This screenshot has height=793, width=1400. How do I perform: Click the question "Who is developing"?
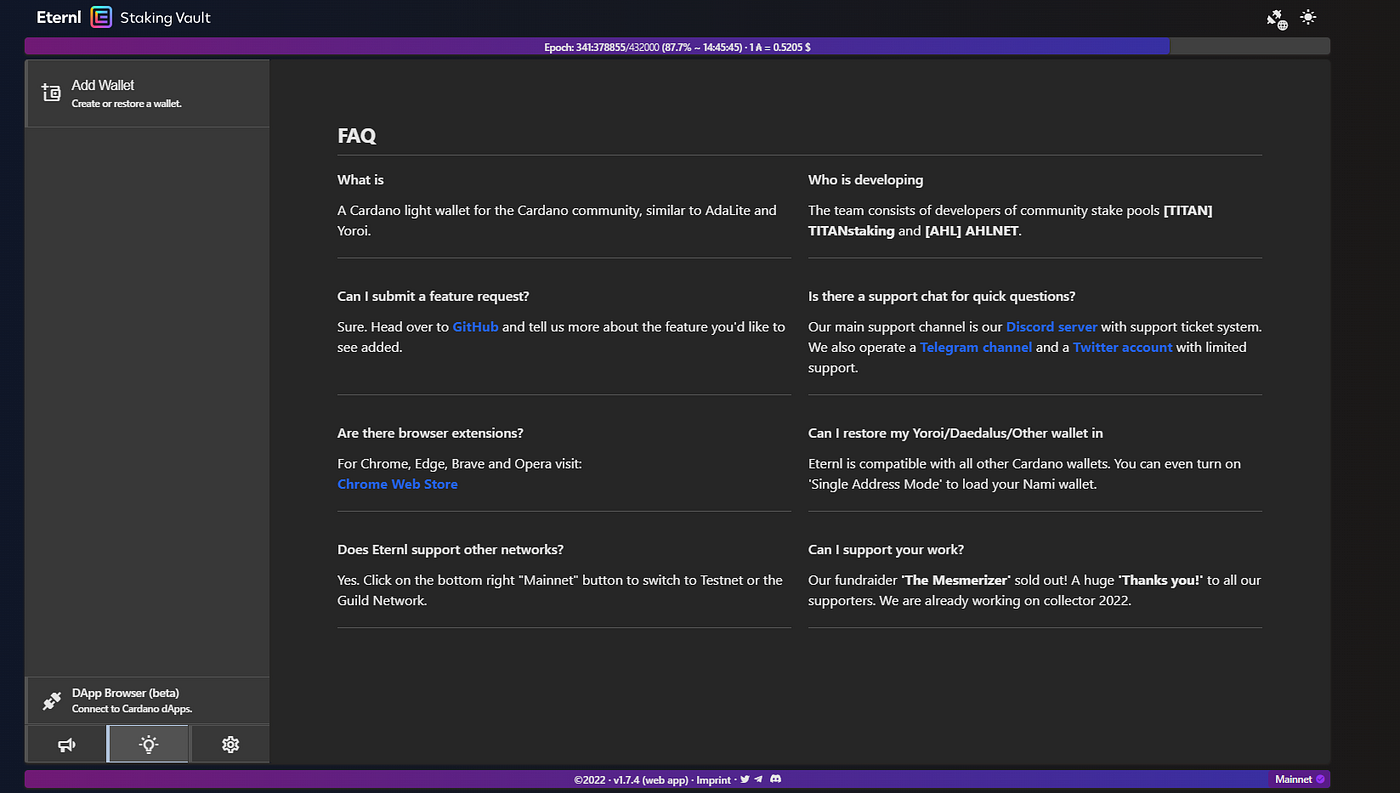tap(865, 180)
